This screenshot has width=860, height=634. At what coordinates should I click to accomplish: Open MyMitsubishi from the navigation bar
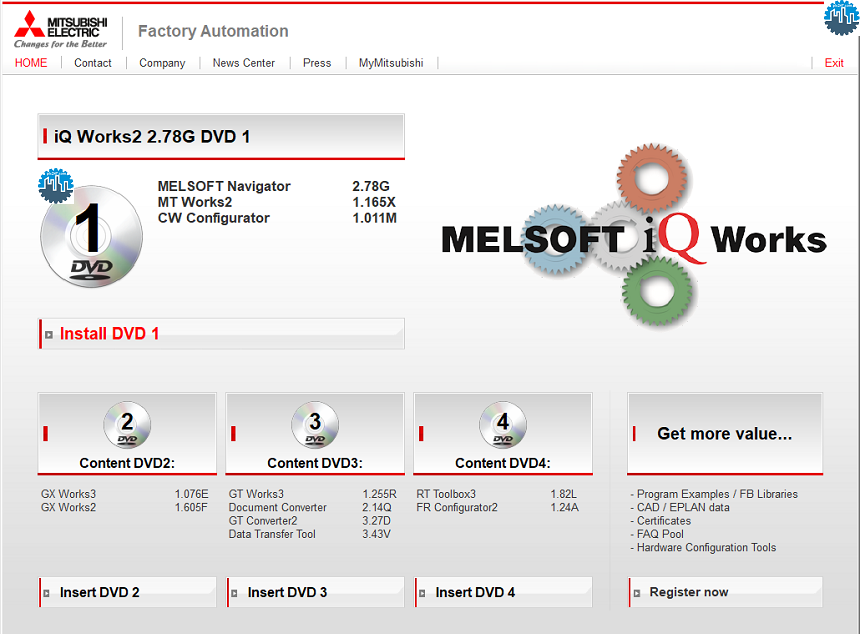click(391, 63)
